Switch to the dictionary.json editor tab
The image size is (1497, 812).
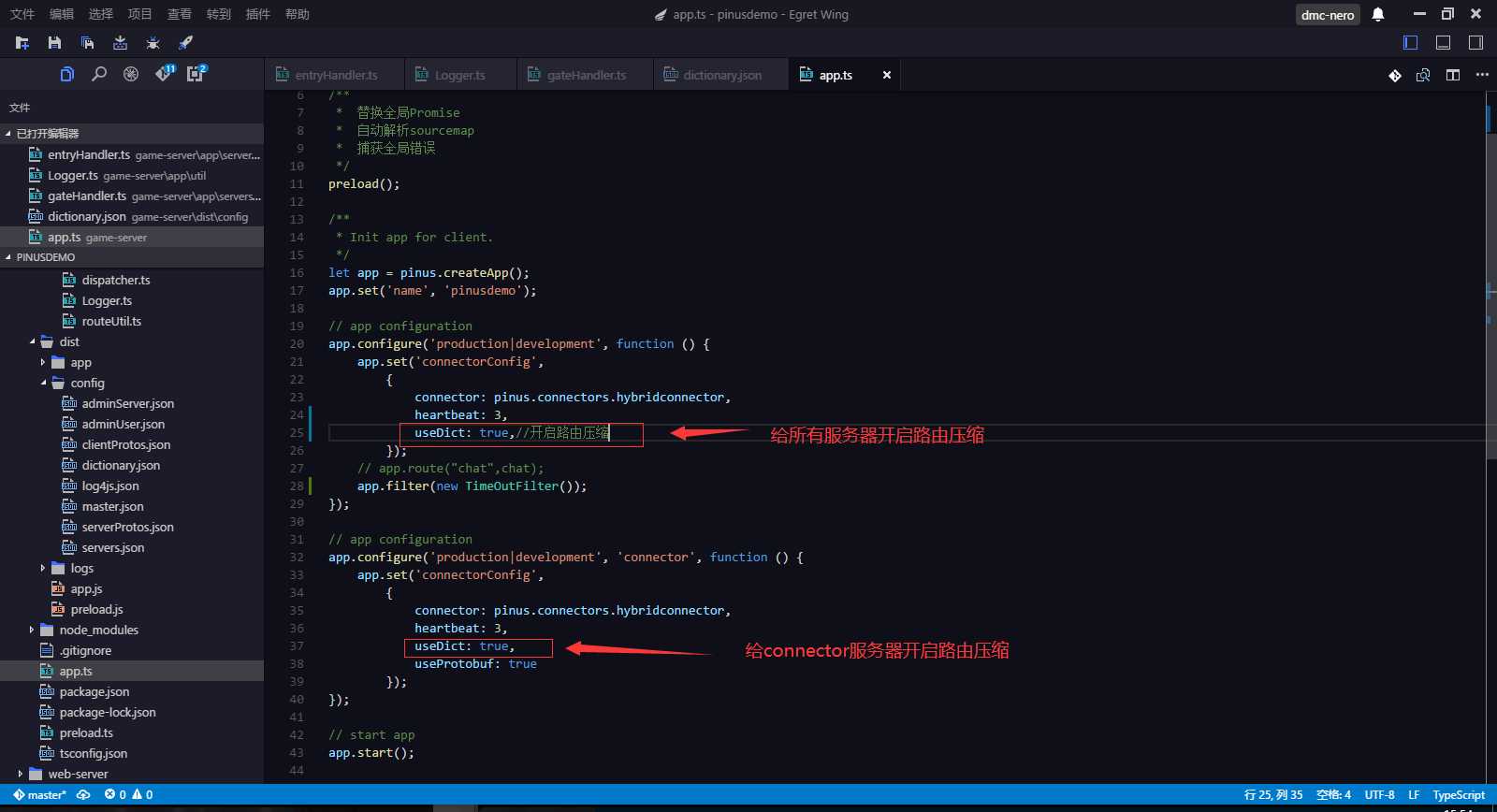(721, 75)
